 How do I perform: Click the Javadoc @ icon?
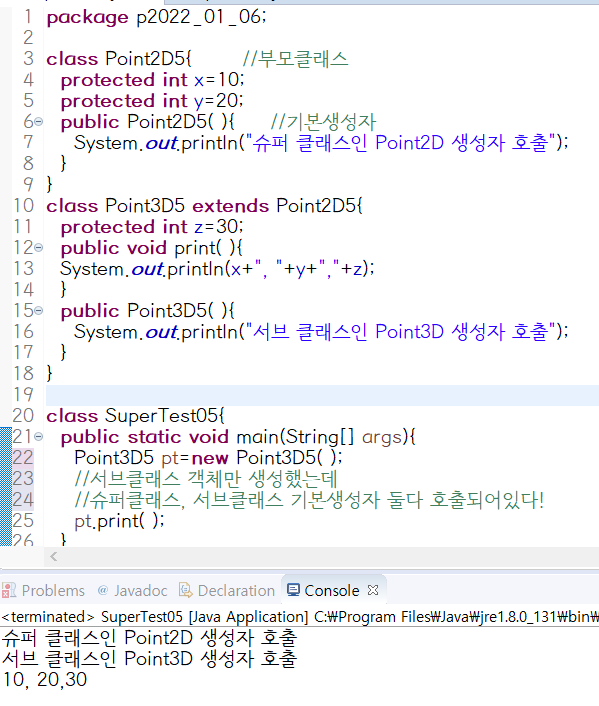(103, 590)
